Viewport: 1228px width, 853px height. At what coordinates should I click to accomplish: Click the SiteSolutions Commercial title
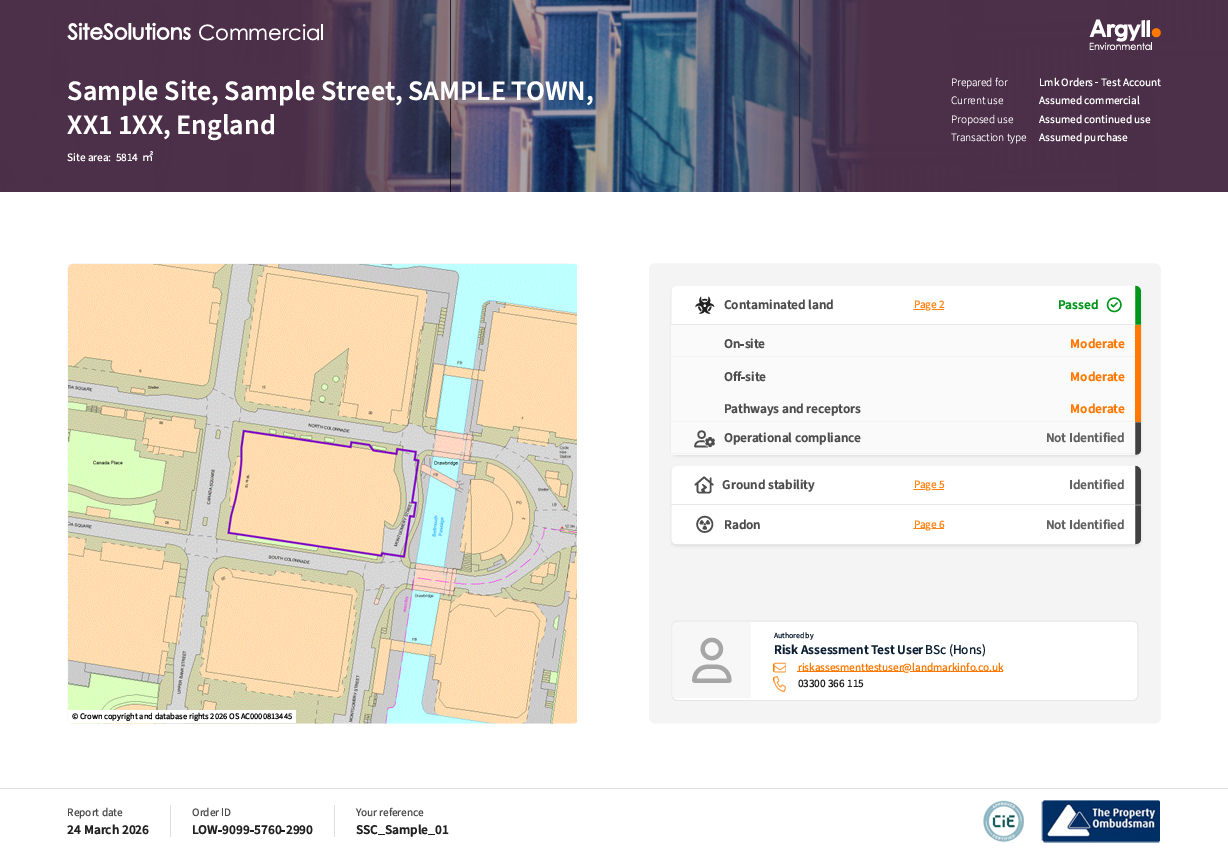[x=196, y=32]
